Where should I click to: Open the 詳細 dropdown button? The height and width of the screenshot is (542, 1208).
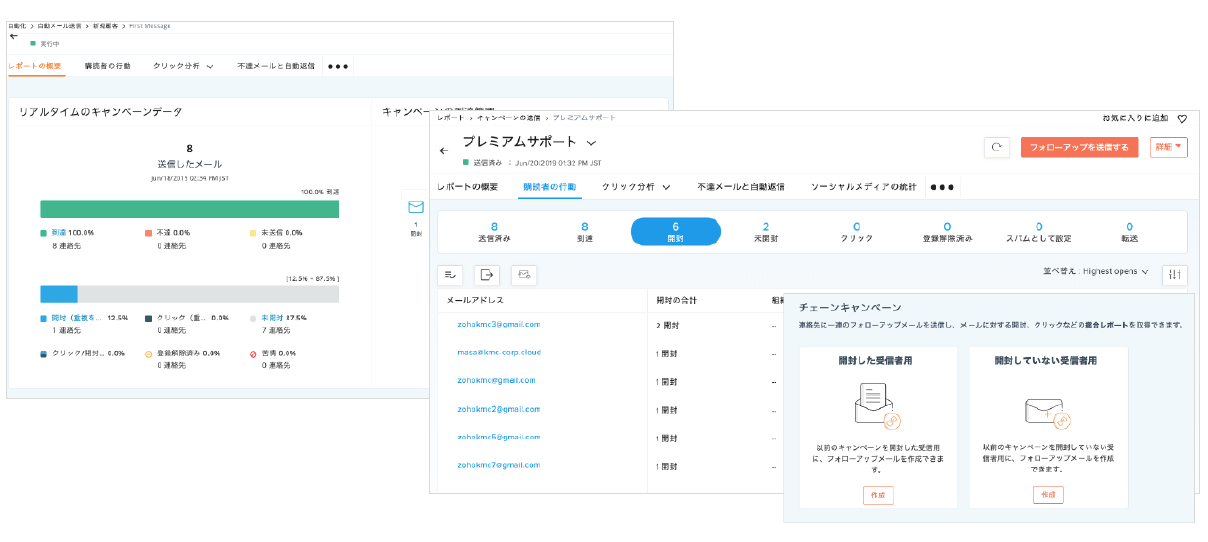point(1169,147)
